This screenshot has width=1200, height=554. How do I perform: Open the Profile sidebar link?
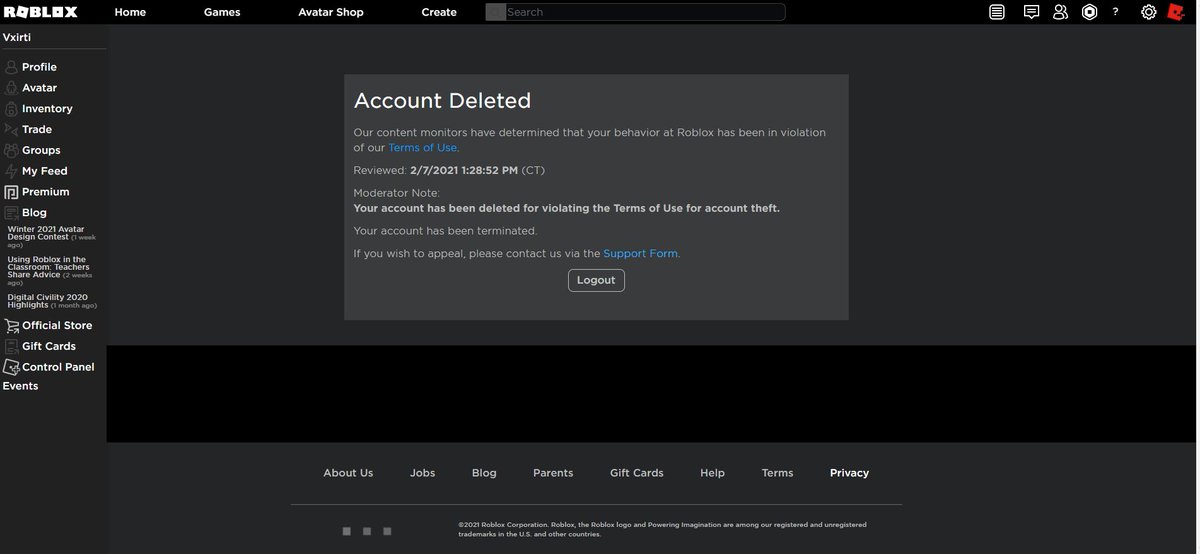39,67
